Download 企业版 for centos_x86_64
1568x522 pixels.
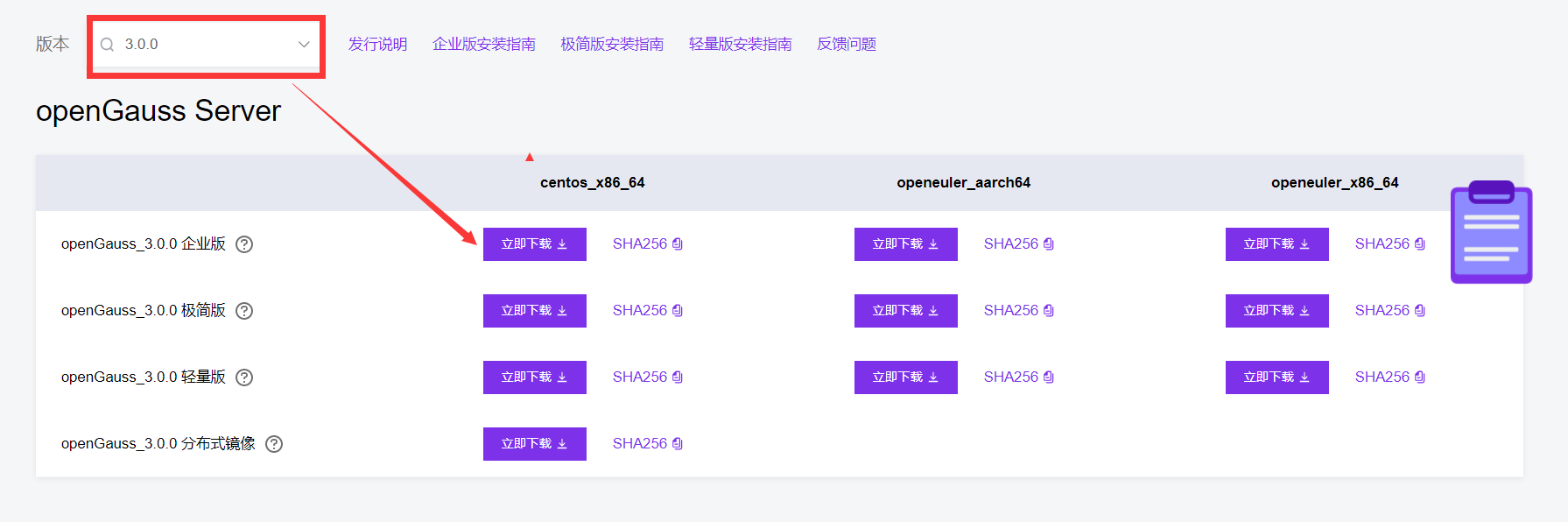[x=534, y=244]
